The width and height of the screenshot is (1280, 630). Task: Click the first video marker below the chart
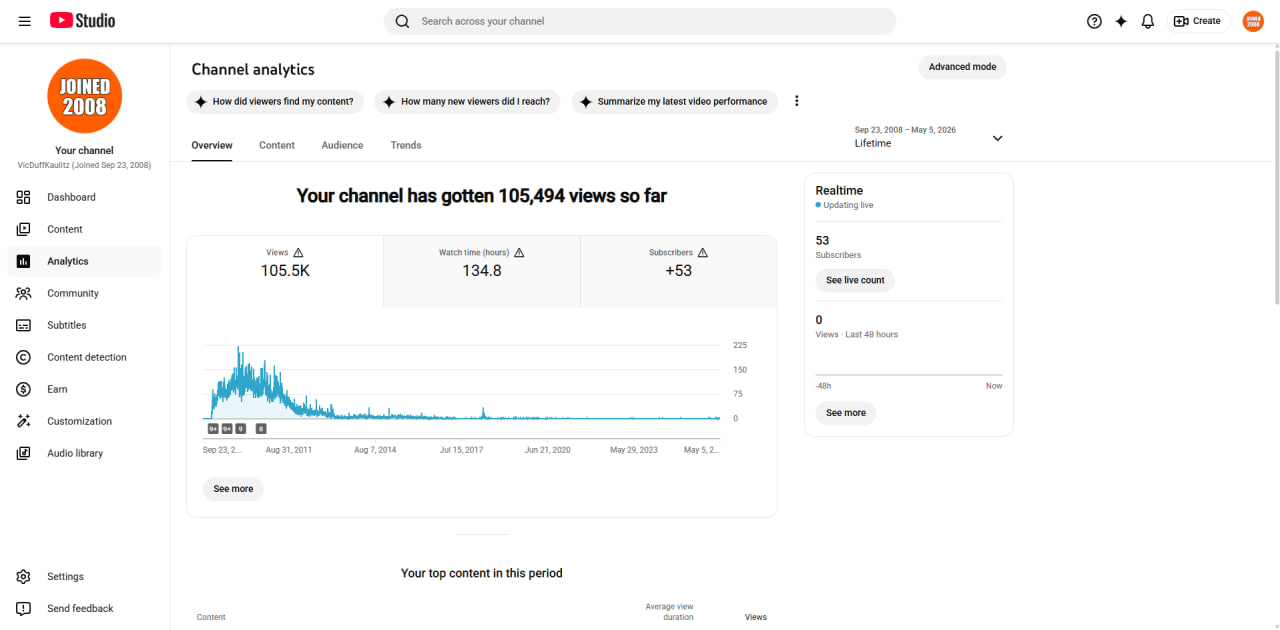click(213, 428)
